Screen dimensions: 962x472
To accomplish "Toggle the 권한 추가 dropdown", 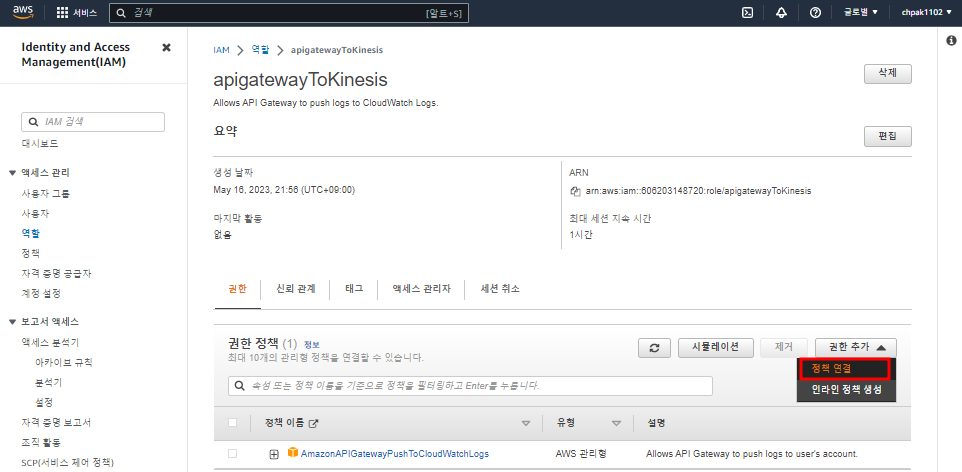I will [856, 347].
